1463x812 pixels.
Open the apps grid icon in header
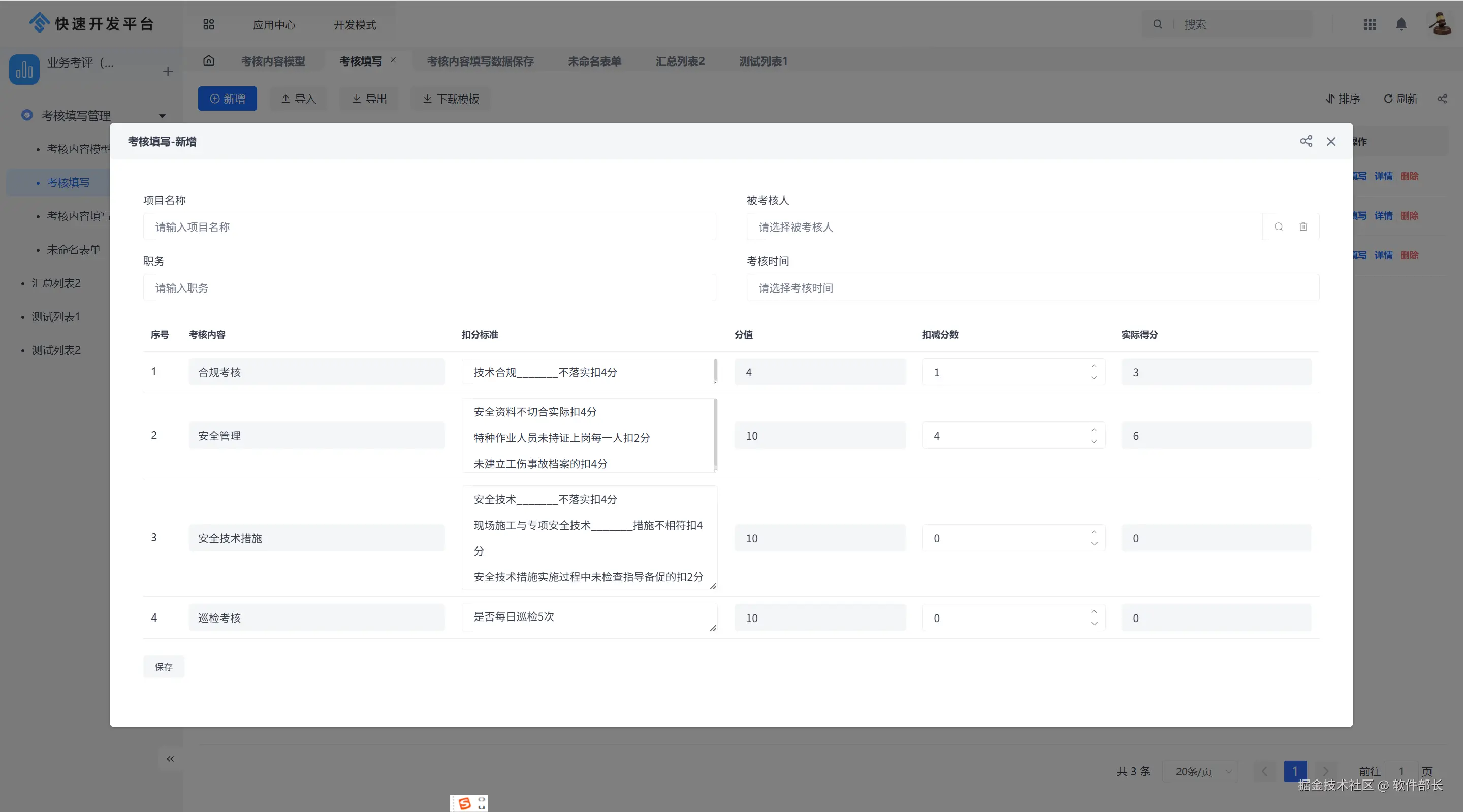coord(1370,24)
